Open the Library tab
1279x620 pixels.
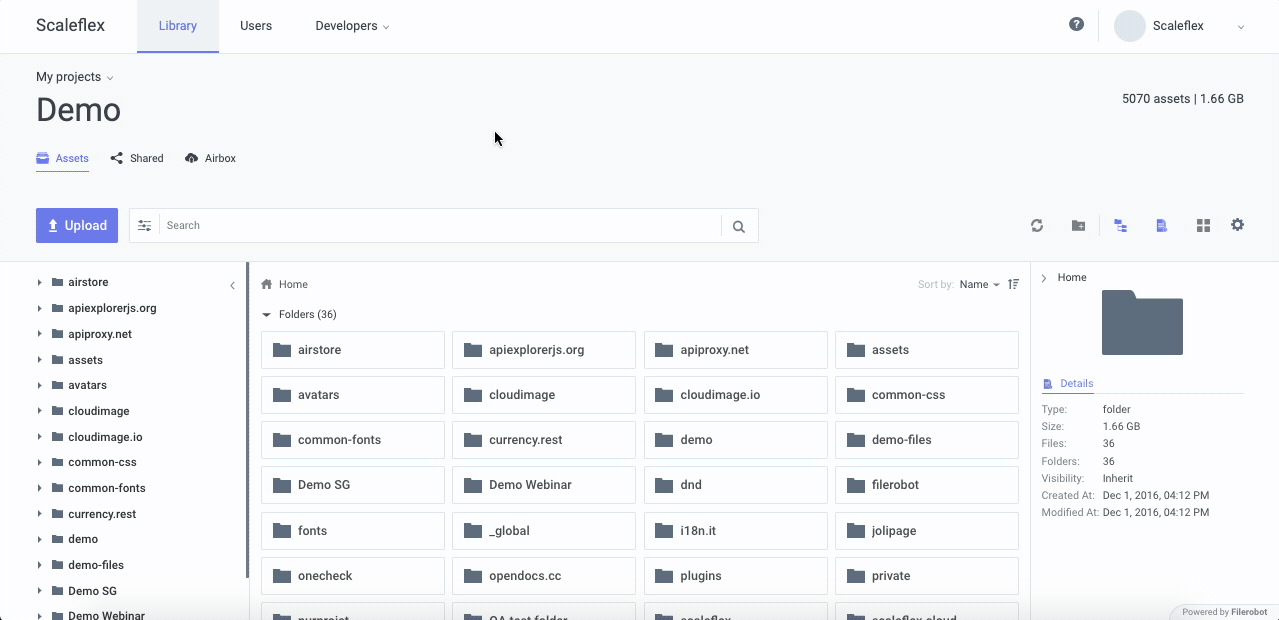click(178, 26)
